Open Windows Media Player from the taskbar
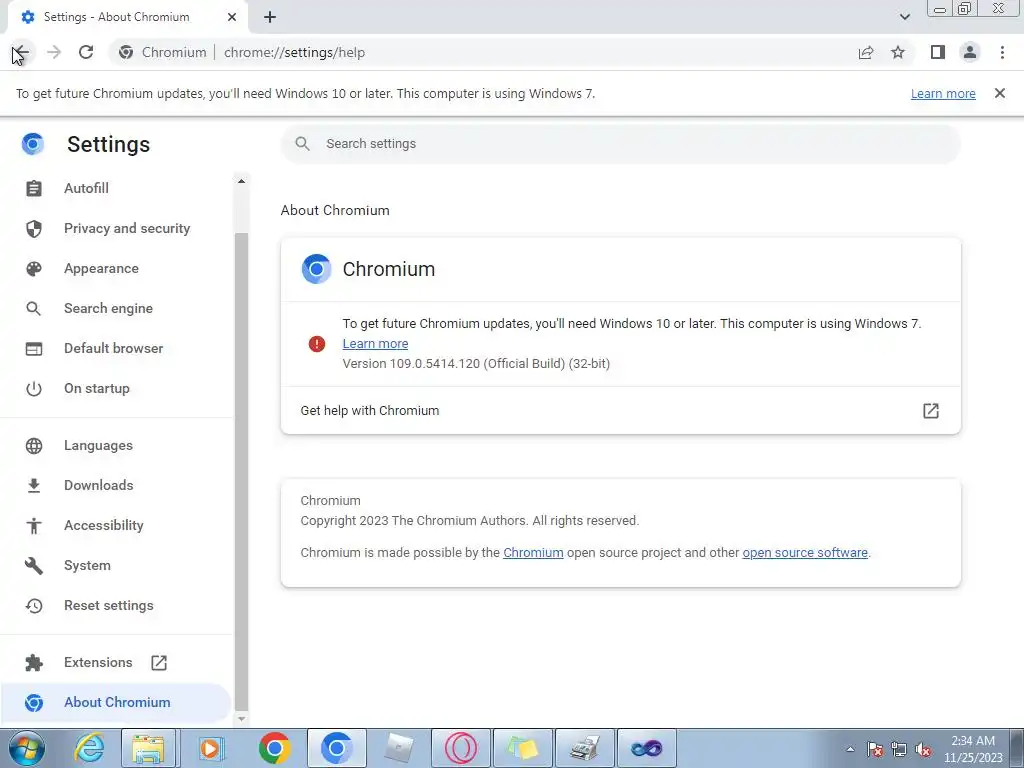 [x=211, y=748]
